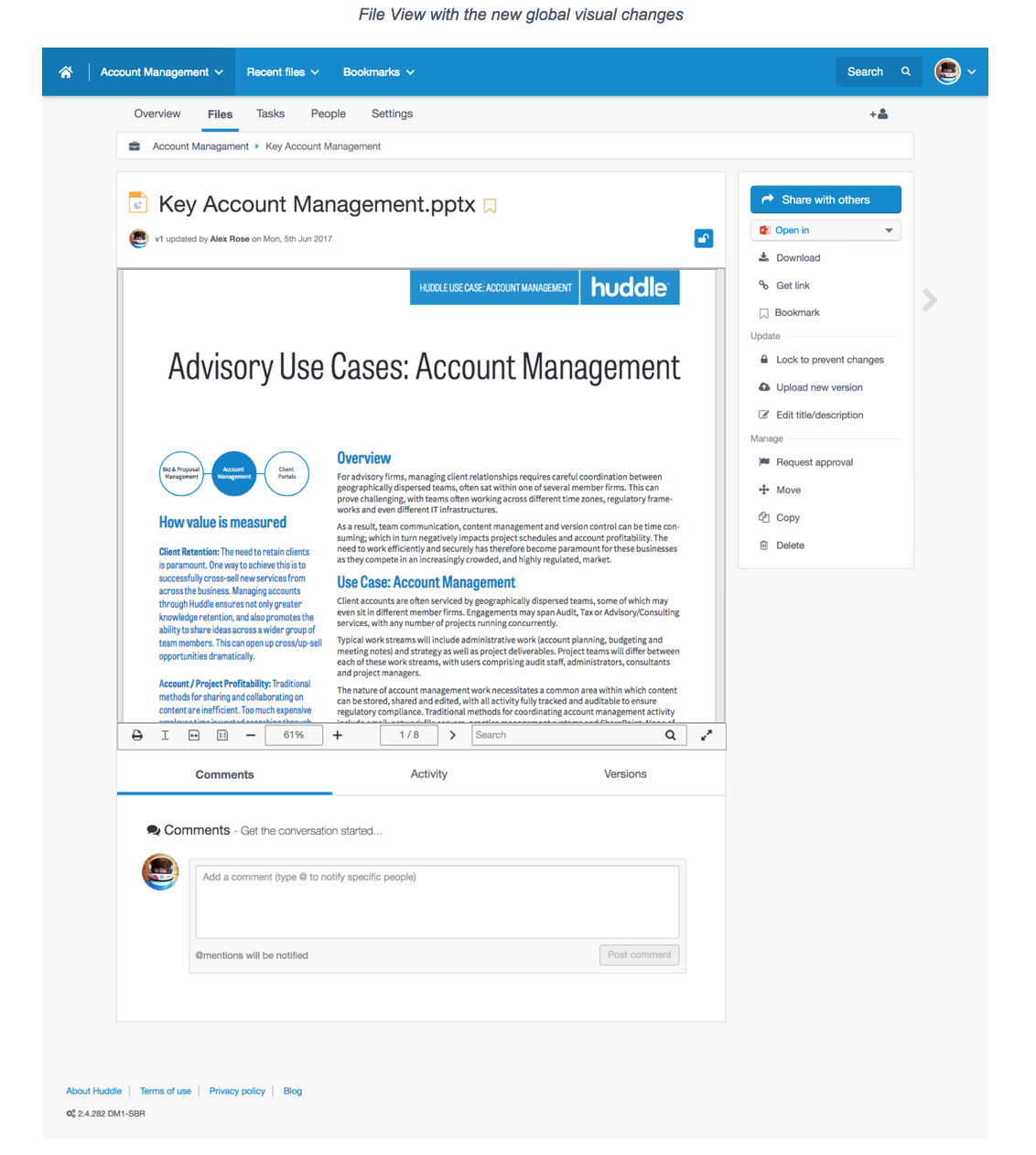Viewport: 1036px width, 1155px height.
Task: Click the header search magnifier icon
Action: coord(906,71)
